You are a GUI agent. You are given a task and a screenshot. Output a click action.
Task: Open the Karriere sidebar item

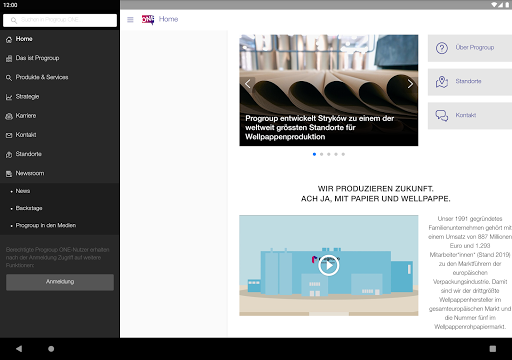coord(60,116)
